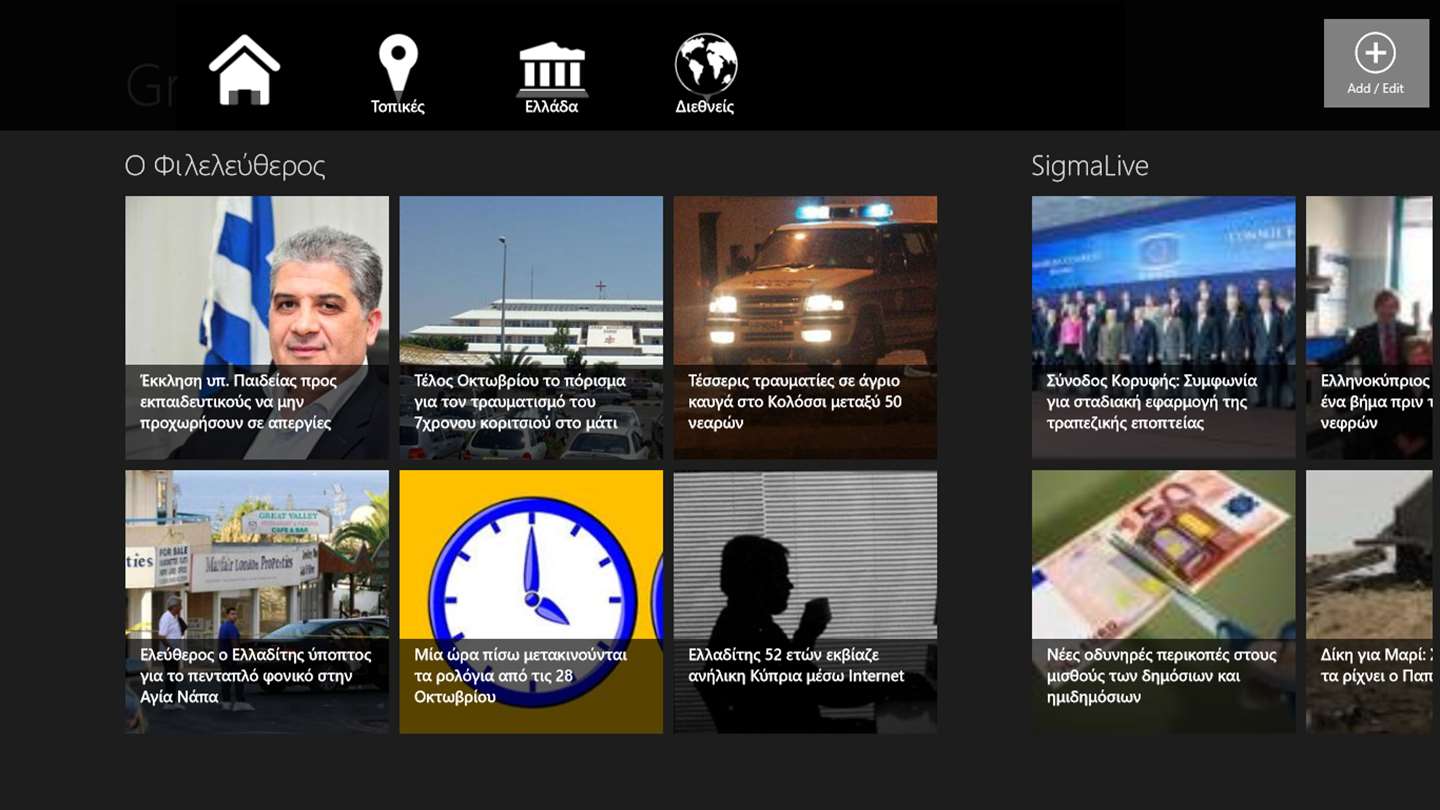Image resolution: width=1440 pixels, height=810 pixels.
Task: Open the Σύνοδος Κορυφής article tile
Action: click(x=1163, y=327)
